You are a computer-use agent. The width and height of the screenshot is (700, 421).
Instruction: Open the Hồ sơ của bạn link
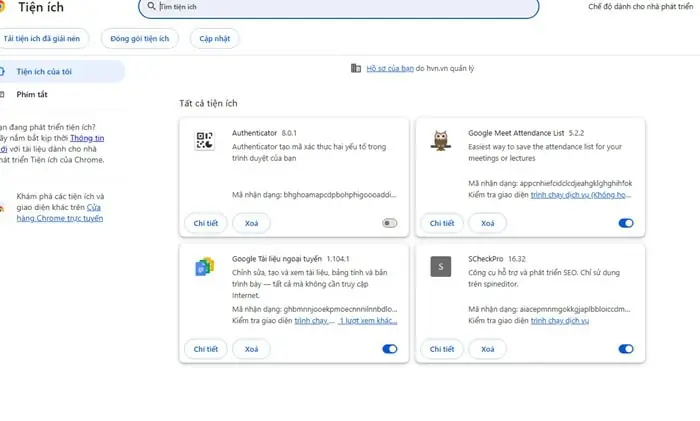(390, 68)
